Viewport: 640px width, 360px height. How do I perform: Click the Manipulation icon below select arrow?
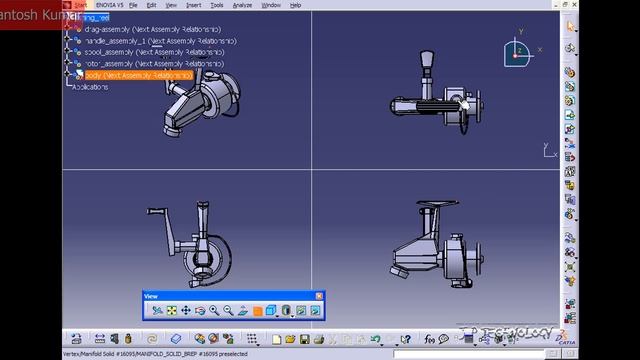click(x=570, y=48)
